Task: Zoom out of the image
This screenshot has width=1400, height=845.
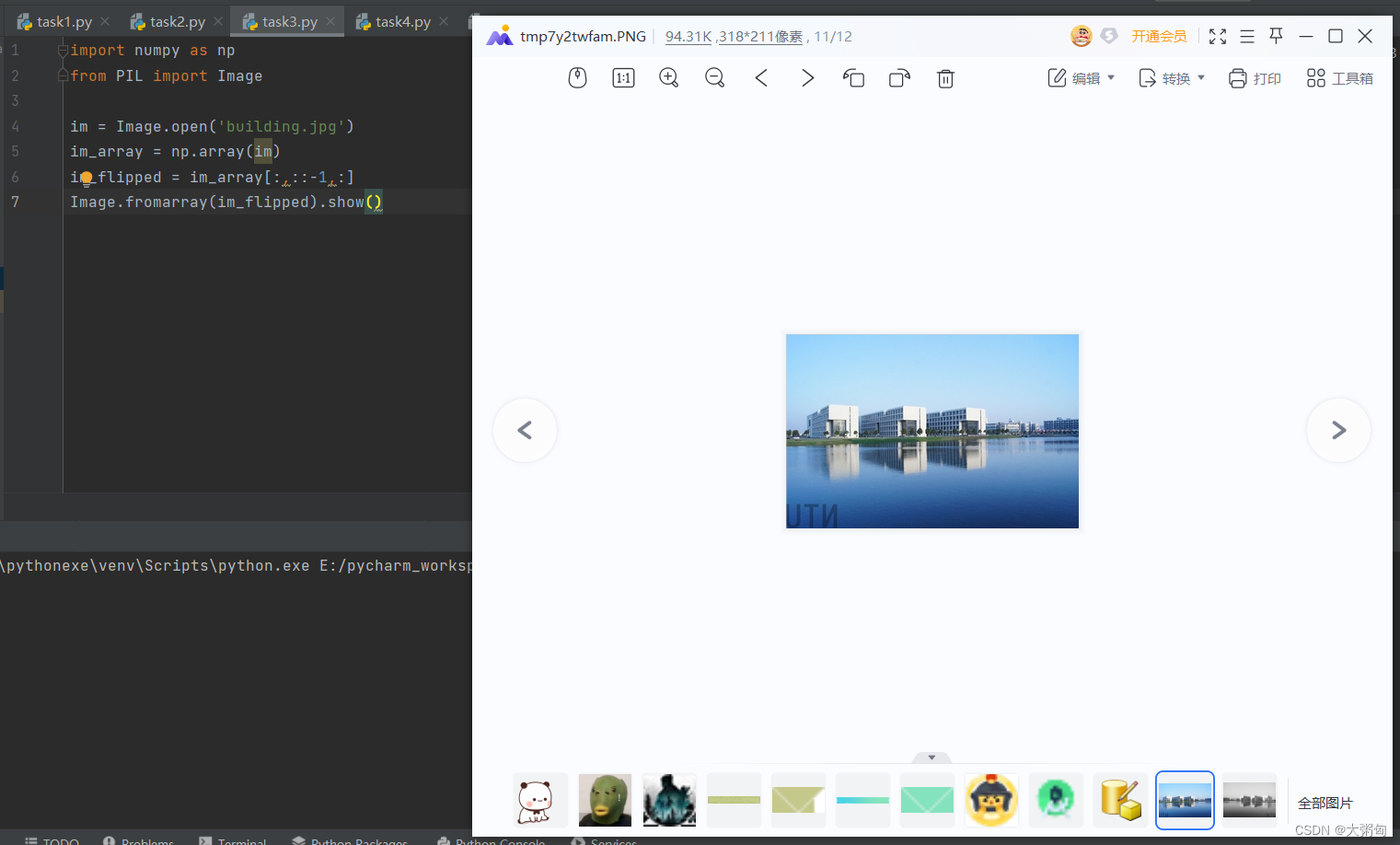Action: tap(715, 78)
